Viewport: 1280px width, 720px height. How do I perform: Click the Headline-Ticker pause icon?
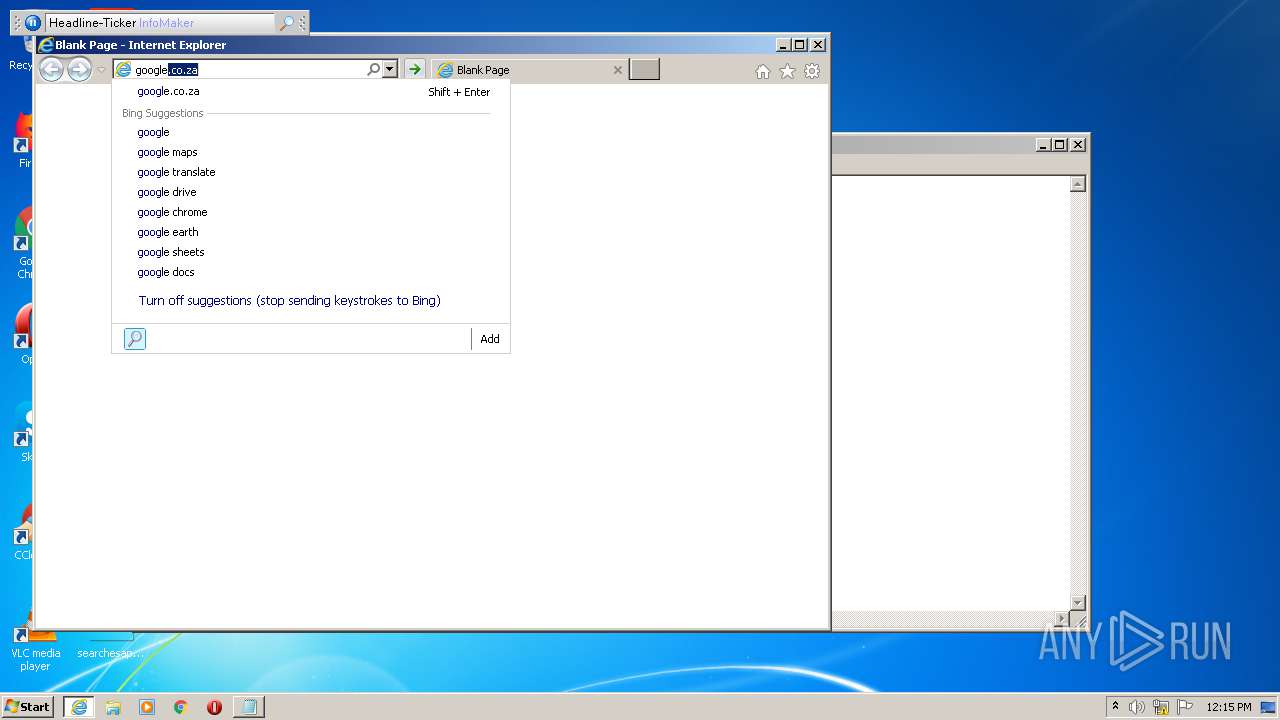32,22
